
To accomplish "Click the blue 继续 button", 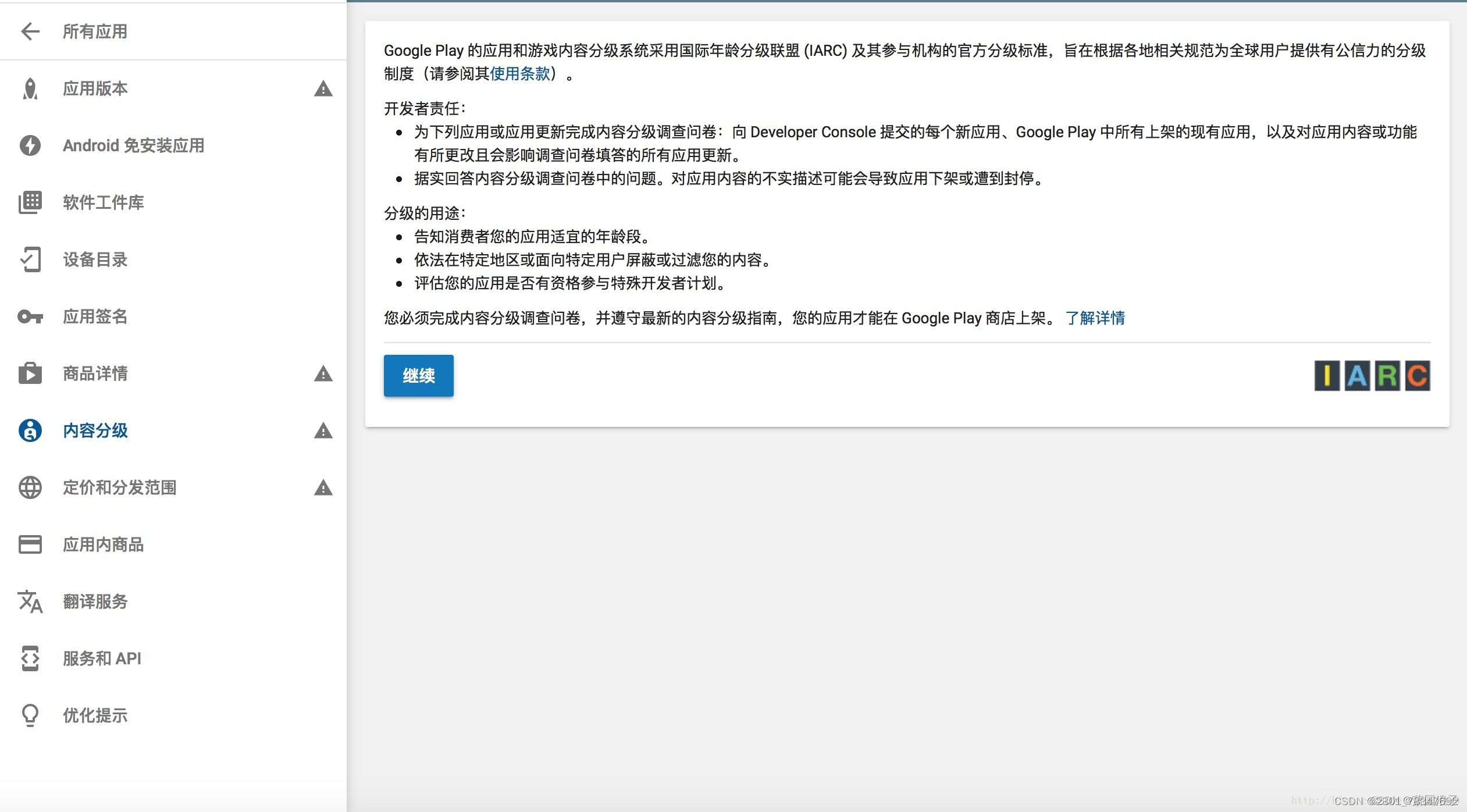I will point(418,376).
